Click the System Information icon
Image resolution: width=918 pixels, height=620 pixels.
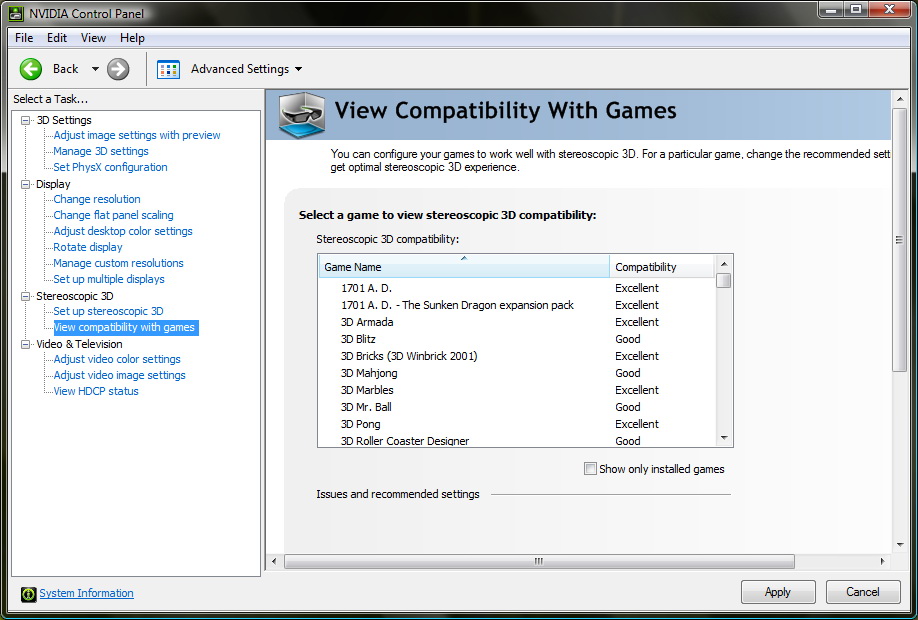[28, 594]
